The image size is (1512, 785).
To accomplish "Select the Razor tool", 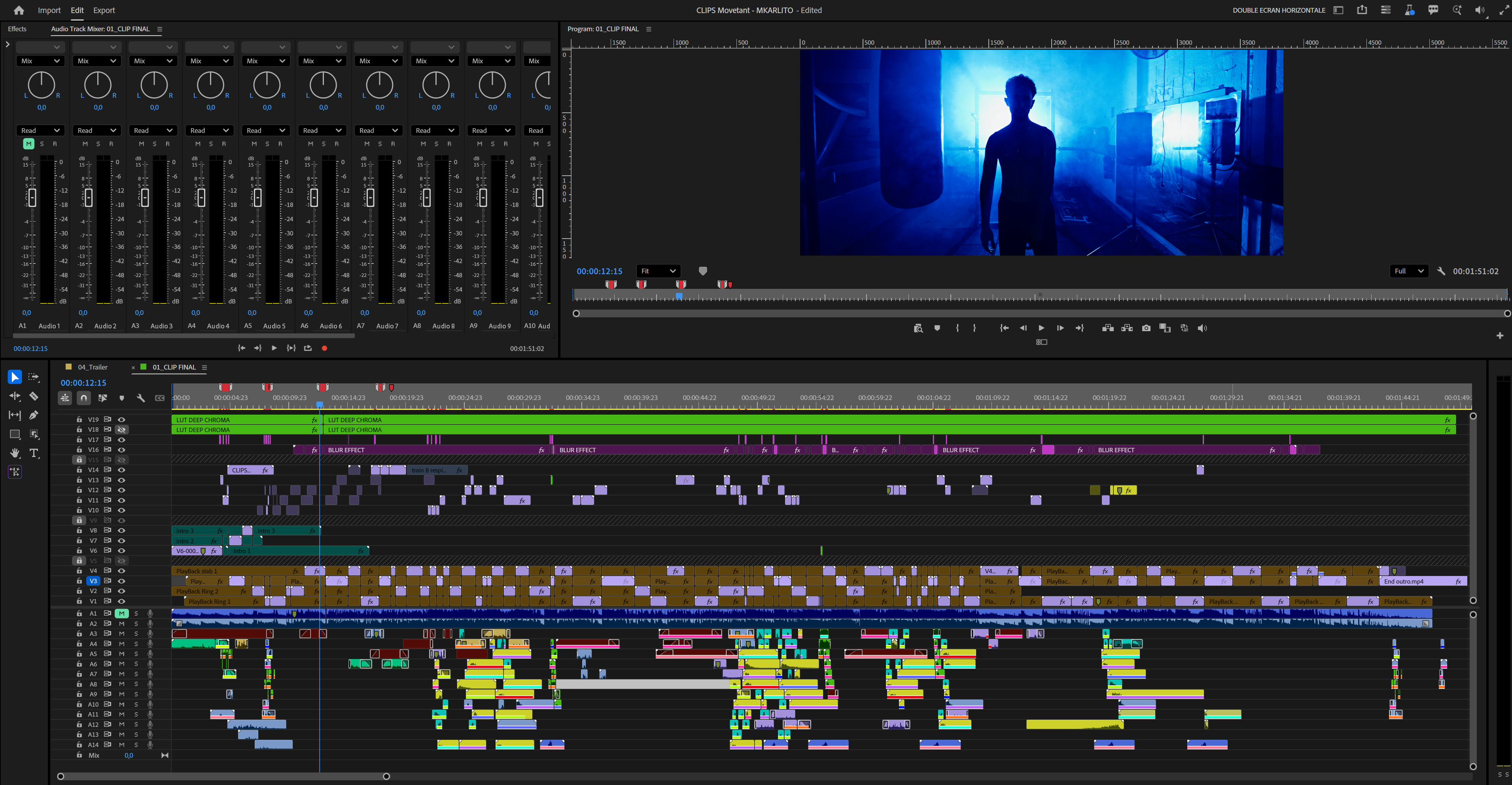I will pyautogui.click(x=34, y=396).
